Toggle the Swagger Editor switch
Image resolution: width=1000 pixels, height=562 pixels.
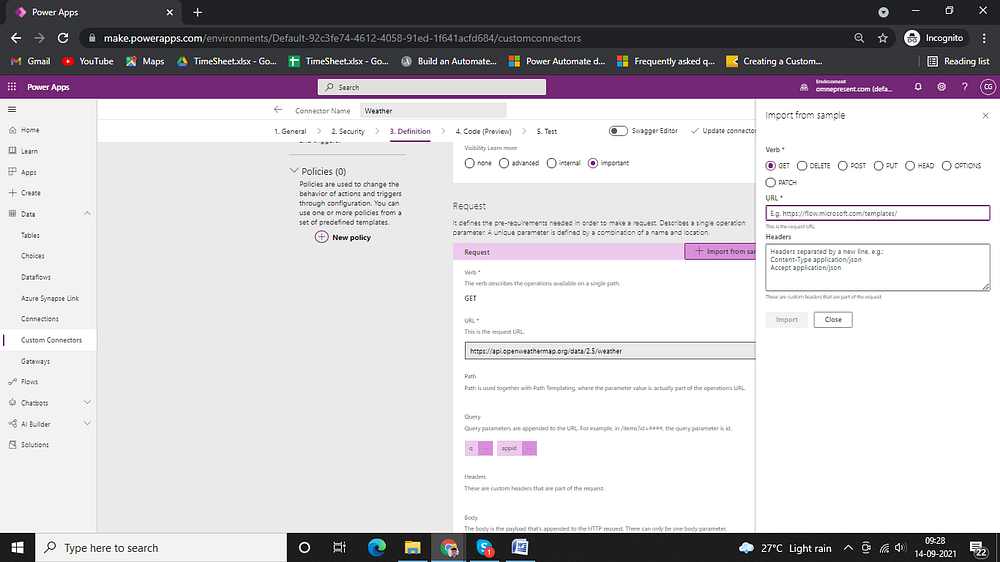point(618,131)
